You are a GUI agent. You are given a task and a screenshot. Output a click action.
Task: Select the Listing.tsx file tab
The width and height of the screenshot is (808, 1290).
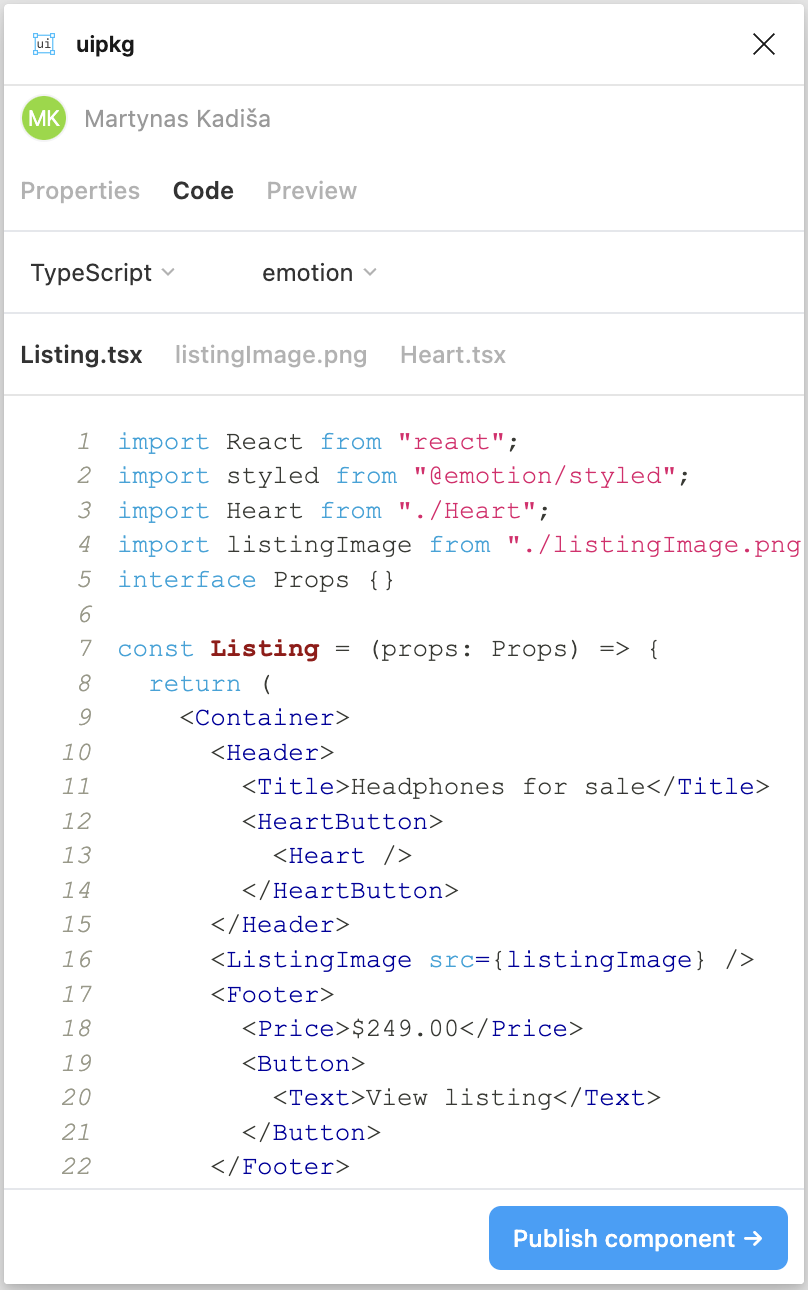pyautogui.click(x=81, y=355)
